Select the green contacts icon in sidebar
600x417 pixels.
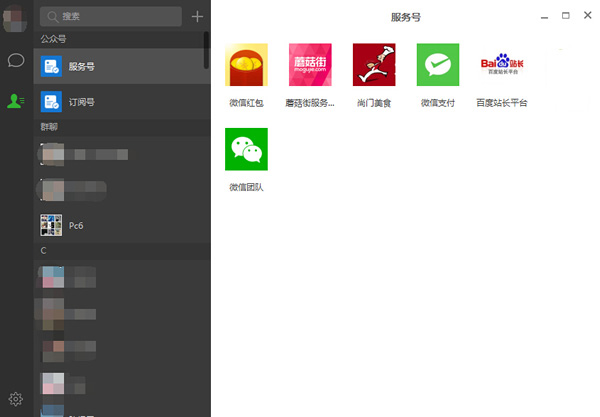pyautogui.click(x=16, y=101)
